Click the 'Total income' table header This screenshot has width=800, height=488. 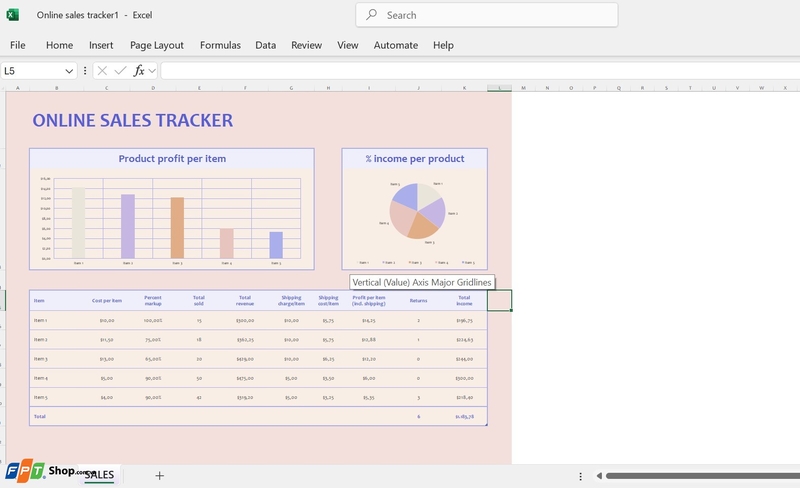coord(464,301)
